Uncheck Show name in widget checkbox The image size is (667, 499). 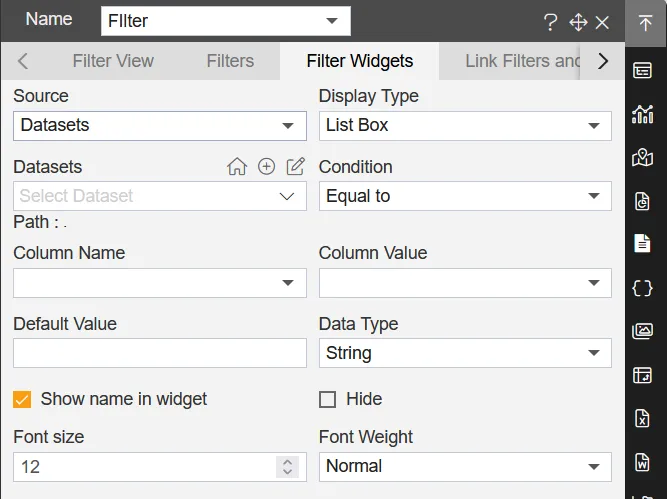[x=22, y=400]
